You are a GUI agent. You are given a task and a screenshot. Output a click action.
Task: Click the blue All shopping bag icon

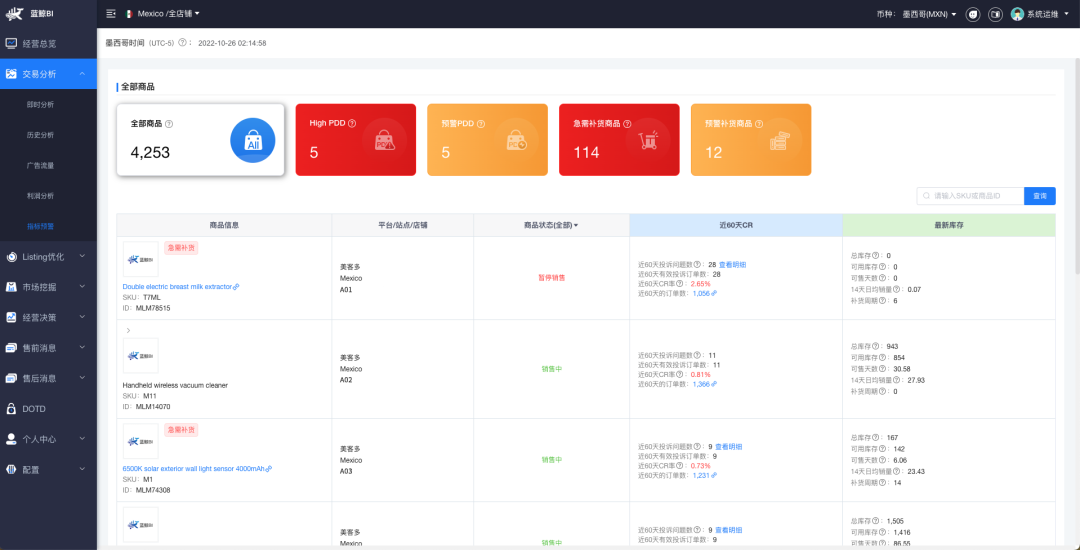(x=253, y=140)
